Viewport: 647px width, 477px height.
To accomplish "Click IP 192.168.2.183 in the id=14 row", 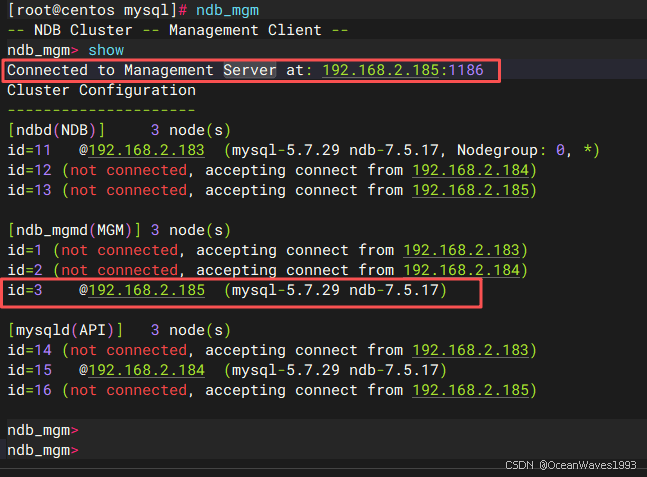I will tap(471, 350).
